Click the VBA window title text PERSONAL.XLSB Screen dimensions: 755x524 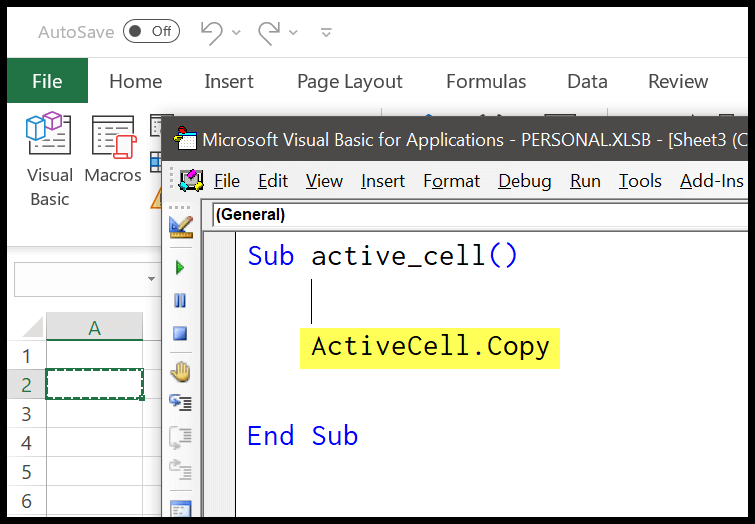tap(586, 140)
